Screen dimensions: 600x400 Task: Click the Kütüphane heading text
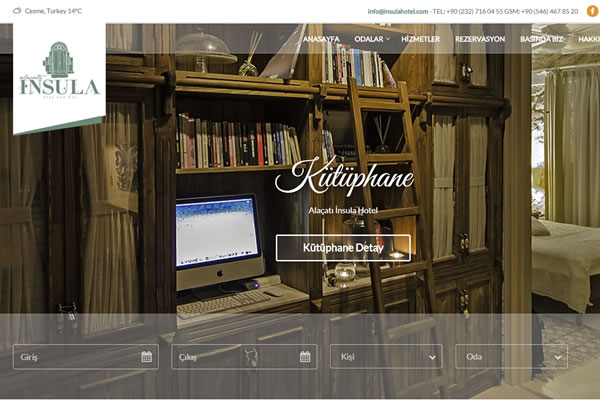coord(344,177)
